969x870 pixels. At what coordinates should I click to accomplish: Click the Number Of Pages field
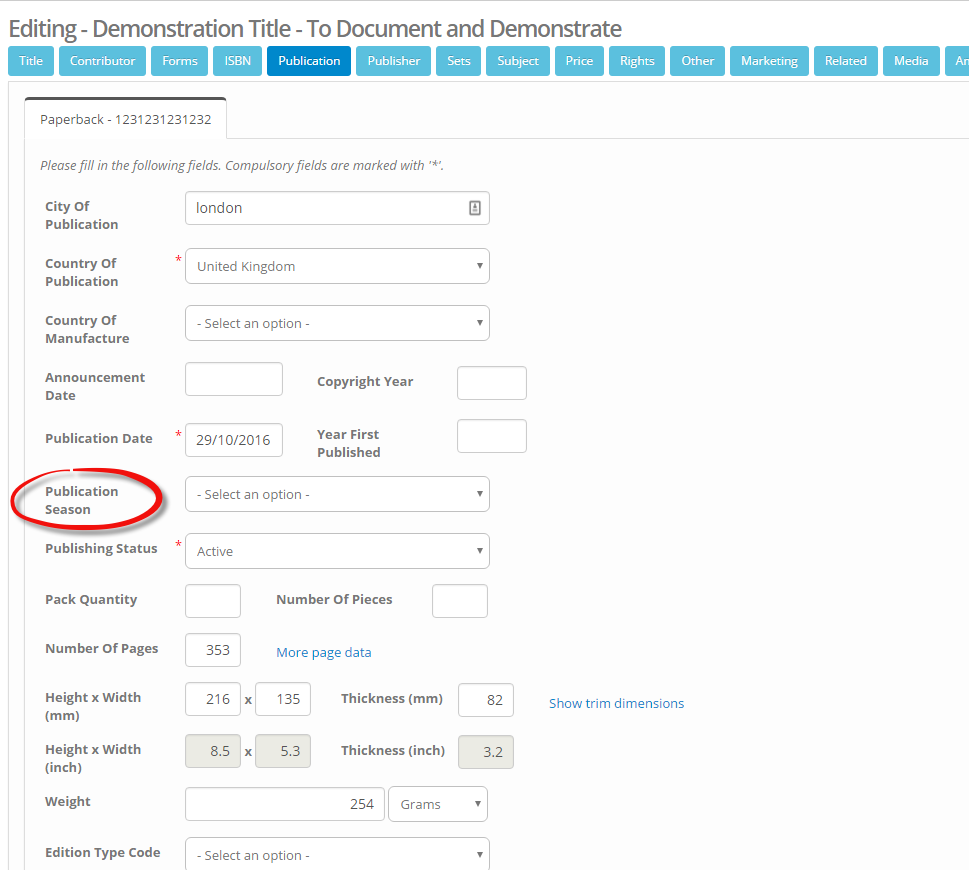tap(213, 650)
